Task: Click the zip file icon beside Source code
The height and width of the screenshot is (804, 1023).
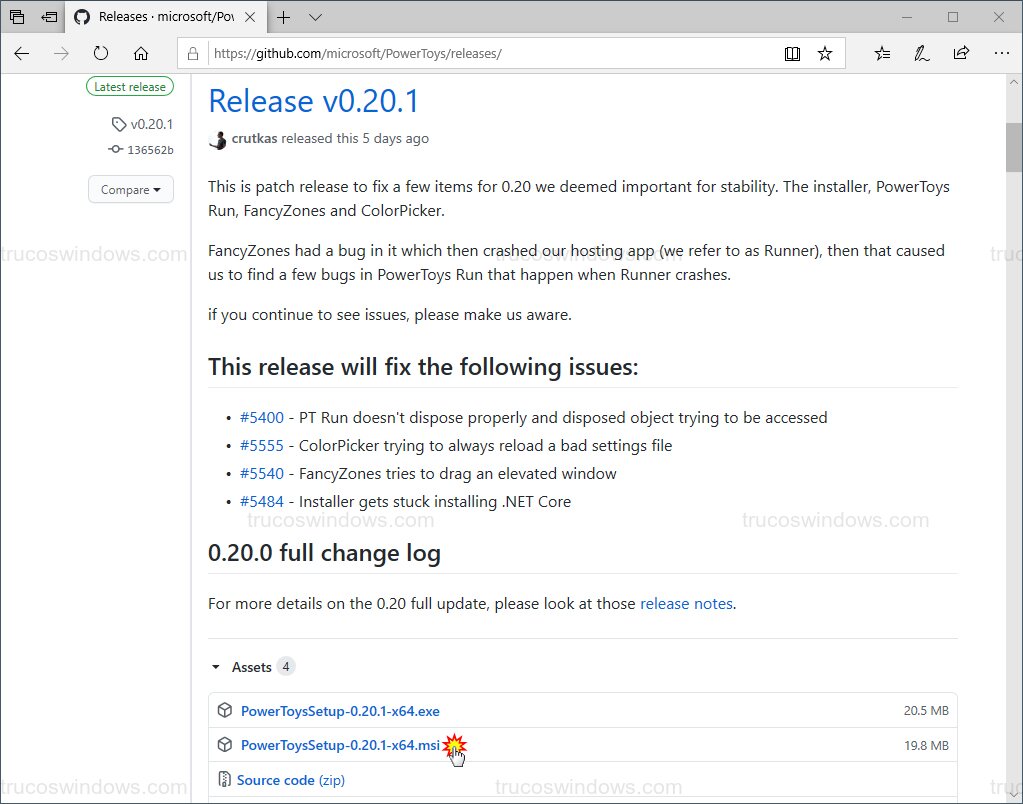Action: tap(224, 780)
